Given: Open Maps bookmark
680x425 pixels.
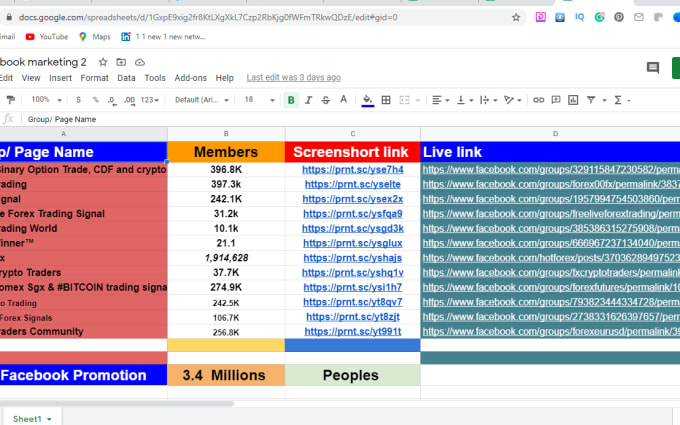Looking at the screenshot, I should pyautogui.click(x=95, y=37).
